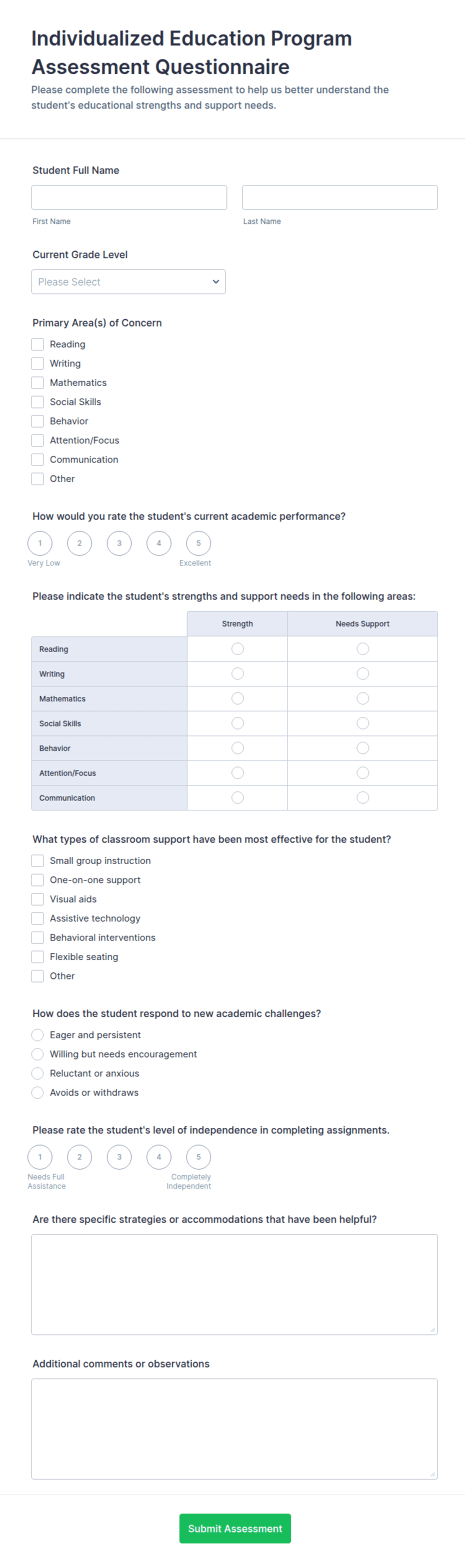This screenshot has height=1568, width=465.
Task: Tick the Assistive technology checkbox
Action: point(37,918)
